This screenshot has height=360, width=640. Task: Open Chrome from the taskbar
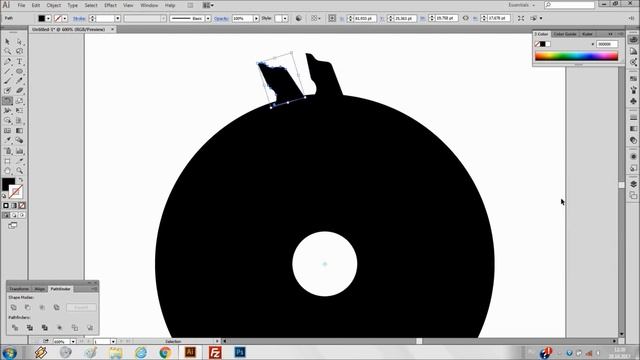coord(165,352)
